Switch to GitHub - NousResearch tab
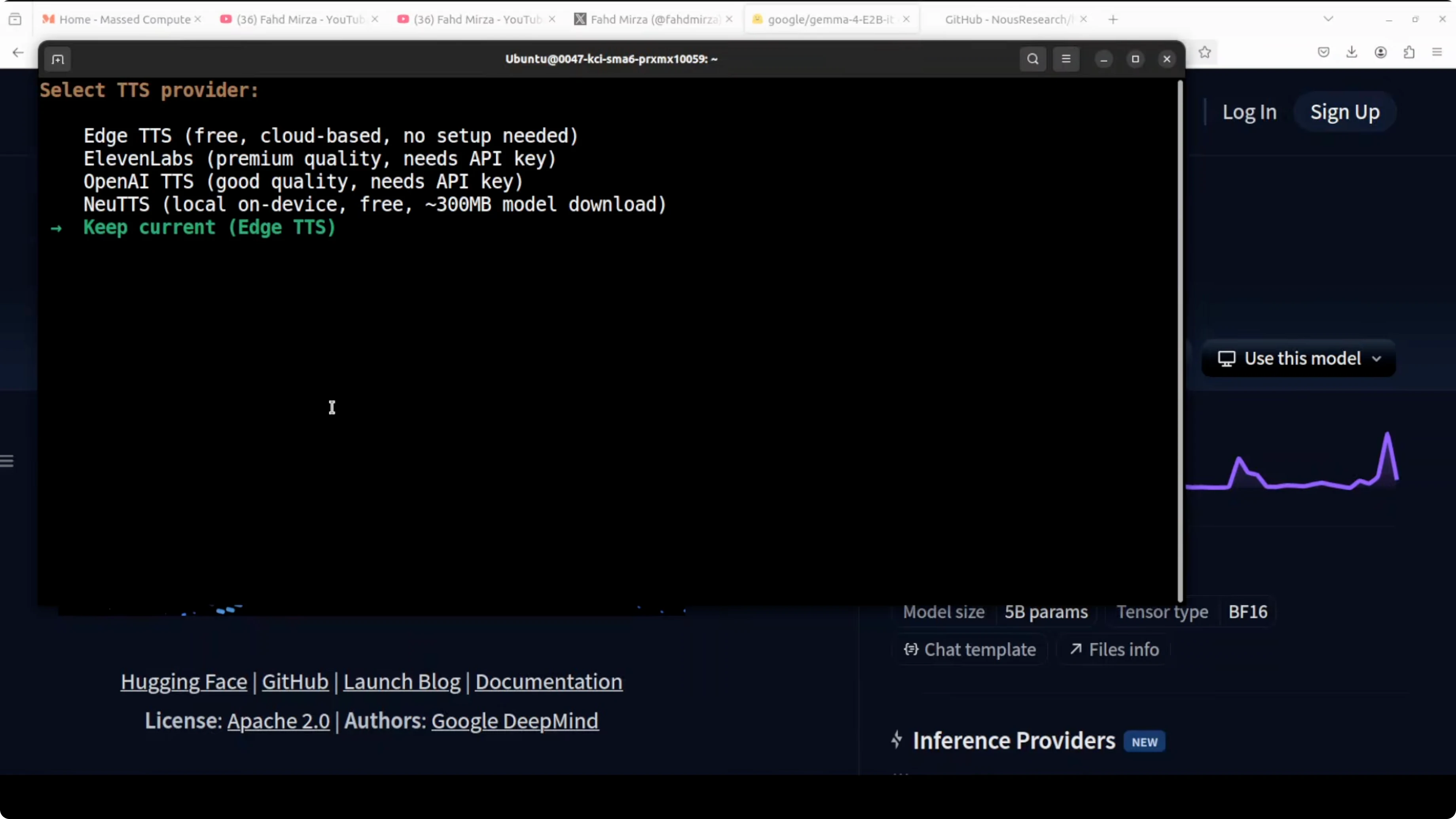Image resolution: width=1456 pixels, height=819 pixels. pos(1009,19)
